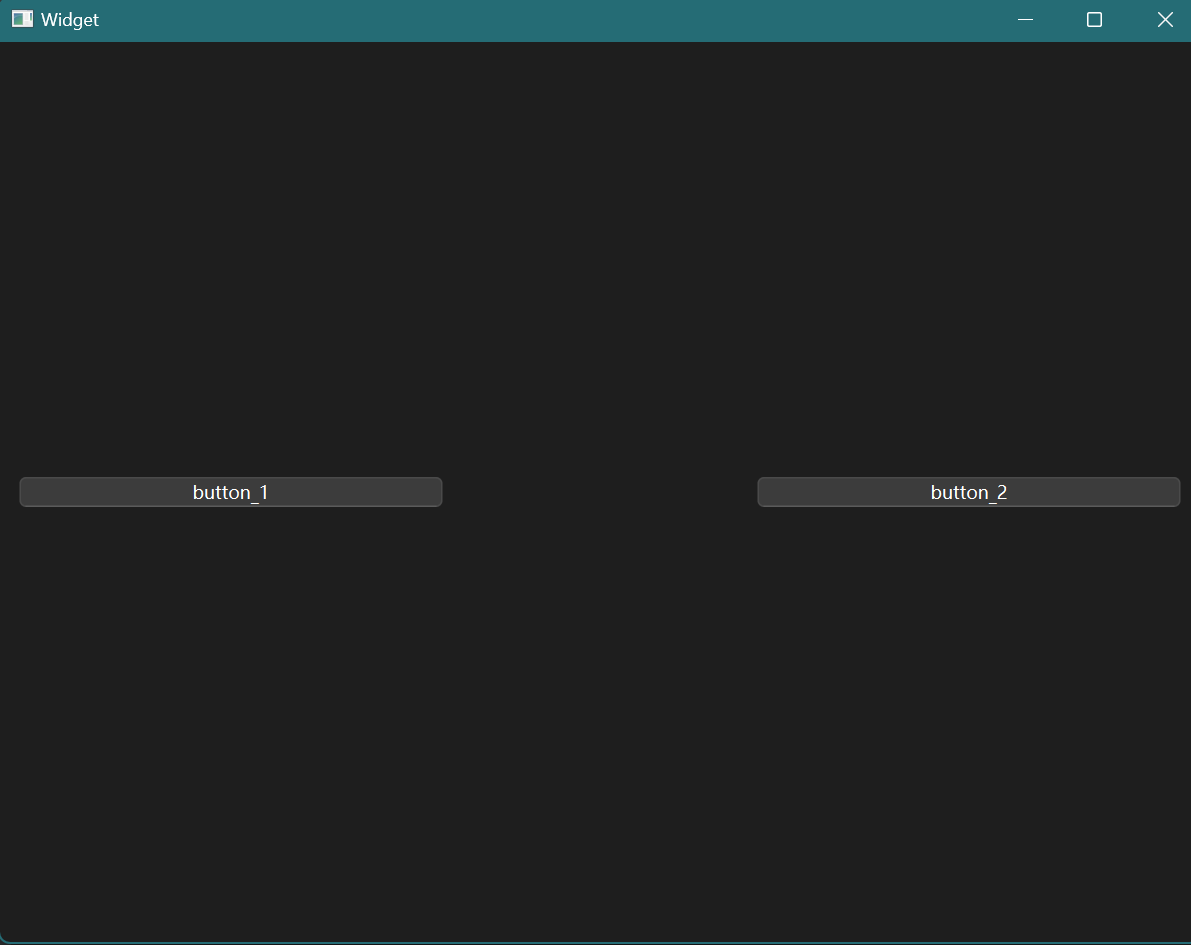Minimize the Widget window
Screen dimensions: 1191x945
click(x=1025, y=20)
